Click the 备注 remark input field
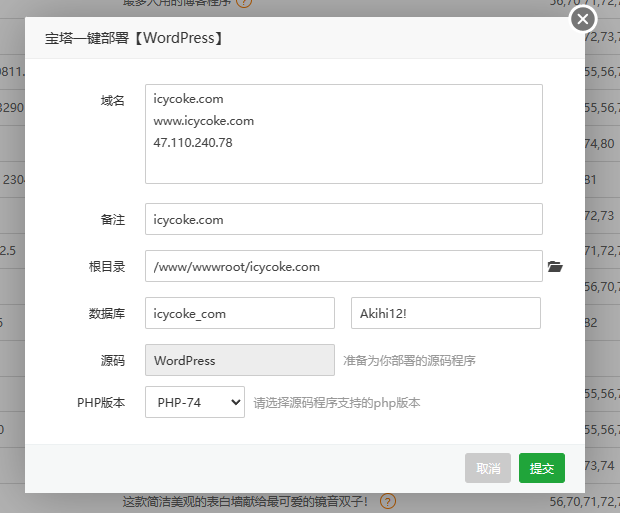The image size is (620, 513). point(344,219)
